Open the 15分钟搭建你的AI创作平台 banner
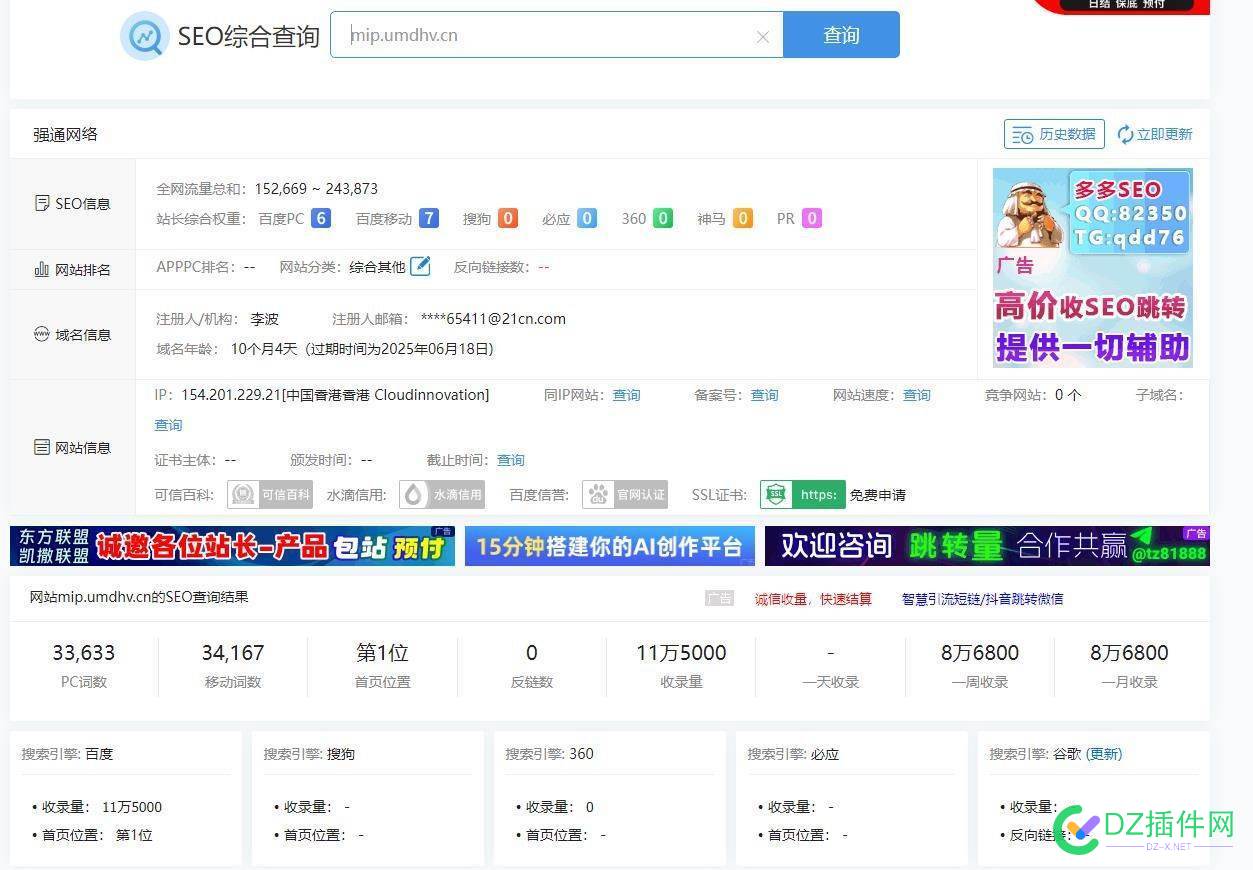The height and width of the screenshot is (870, 1253). pyautogui.click(x=609, y=546)
